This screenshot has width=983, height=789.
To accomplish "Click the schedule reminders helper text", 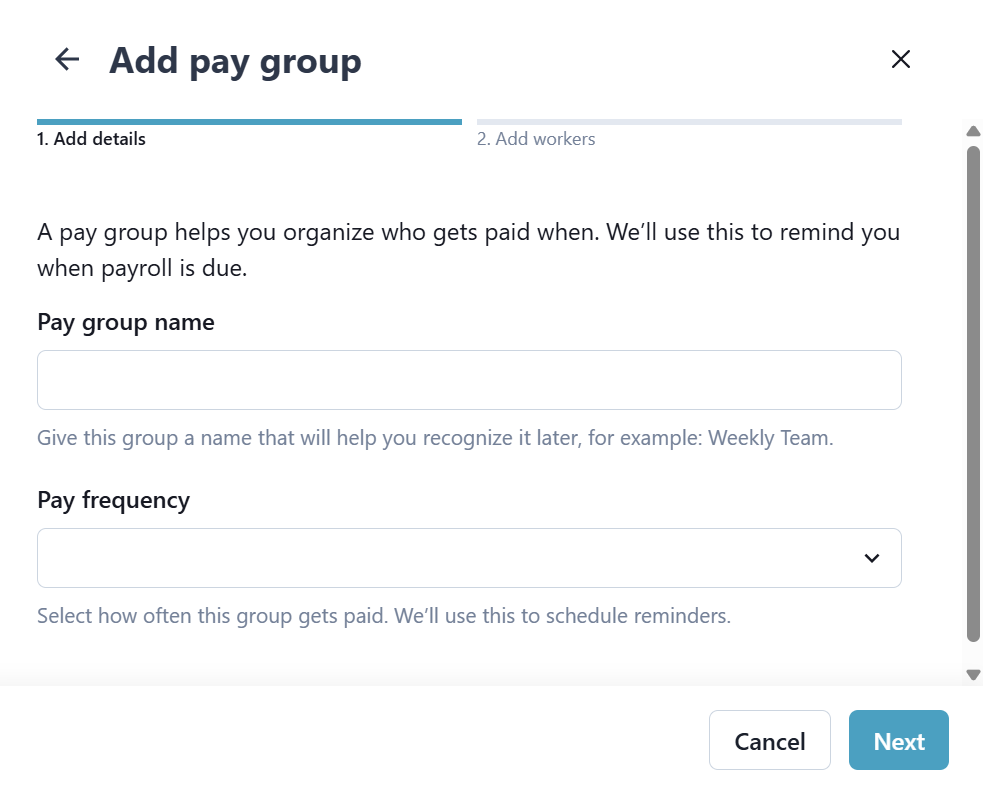I will 384,616.
